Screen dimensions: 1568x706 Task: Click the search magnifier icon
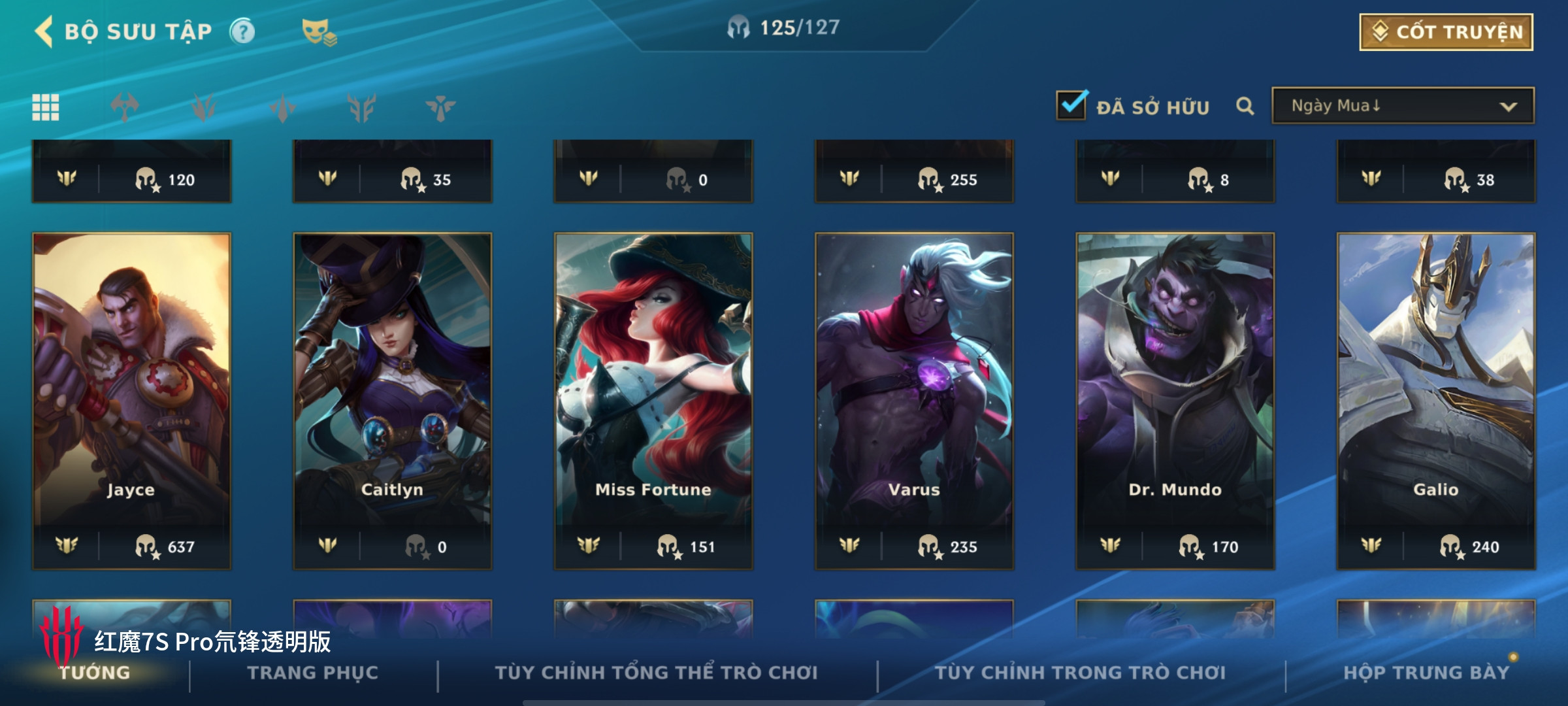click(x=1245, y=106)
